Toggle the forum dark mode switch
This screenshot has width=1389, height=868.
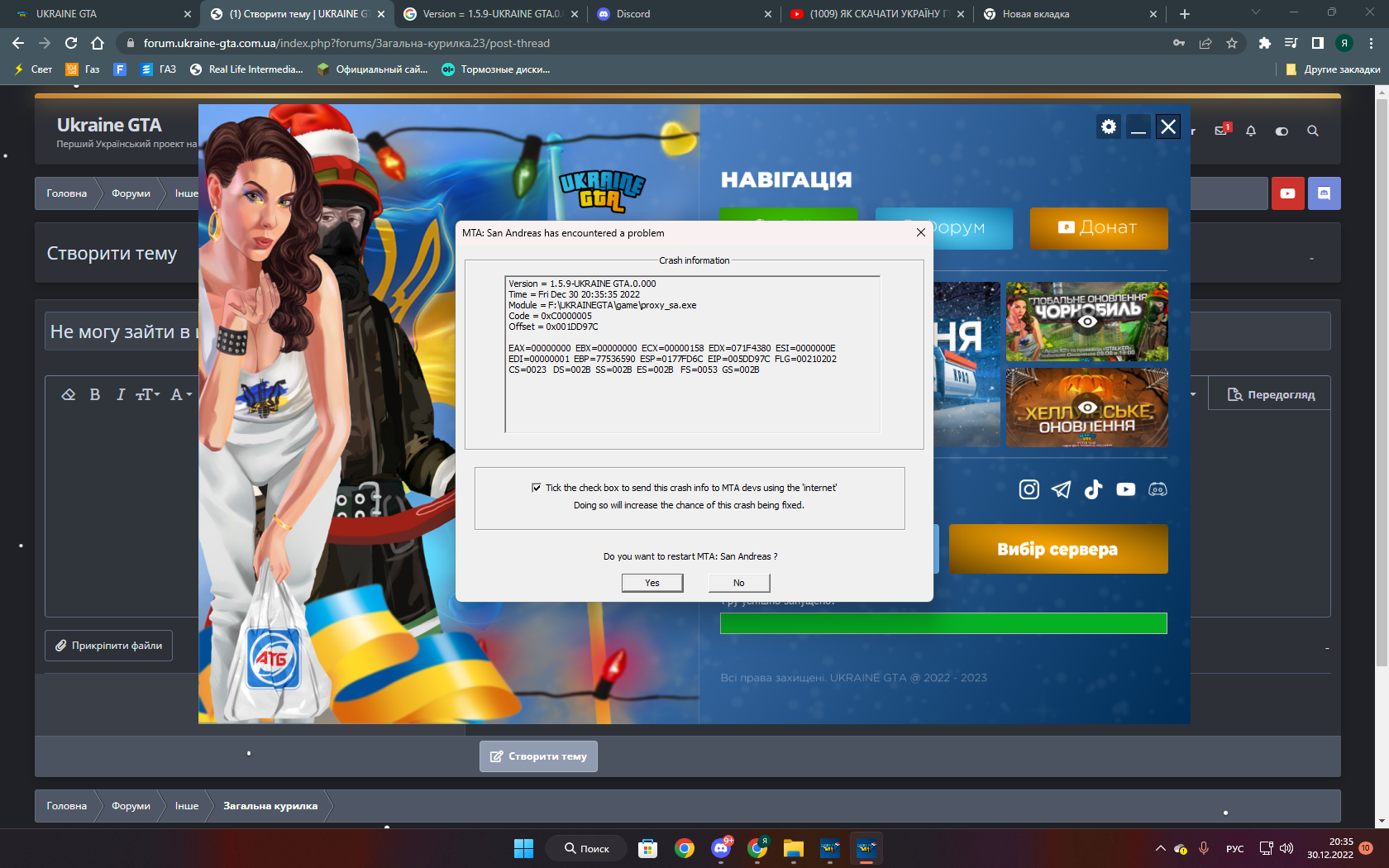[1282, 131]
